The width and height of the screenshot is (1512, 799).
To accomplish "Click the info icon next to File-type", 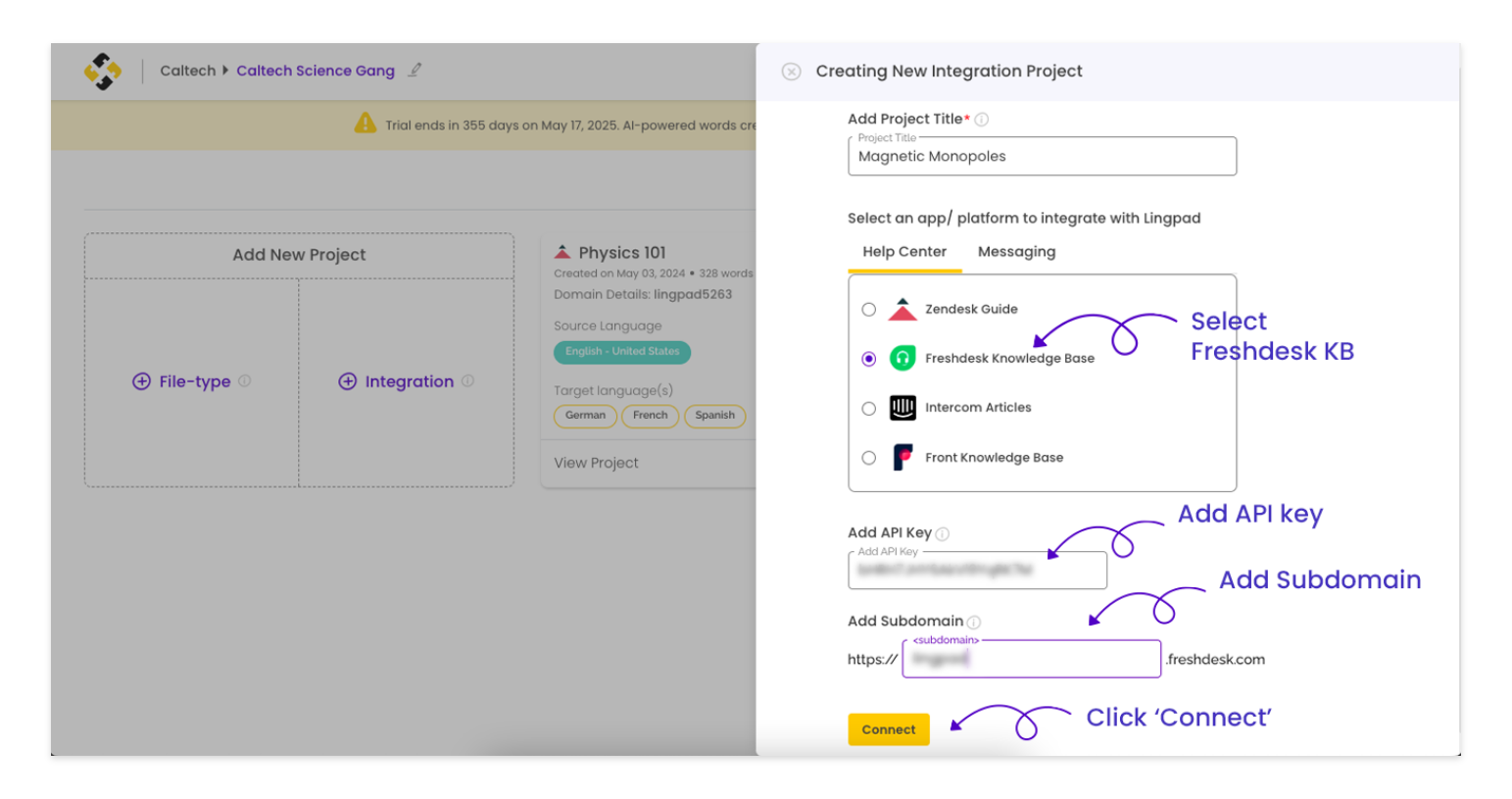I will [245, 381].
